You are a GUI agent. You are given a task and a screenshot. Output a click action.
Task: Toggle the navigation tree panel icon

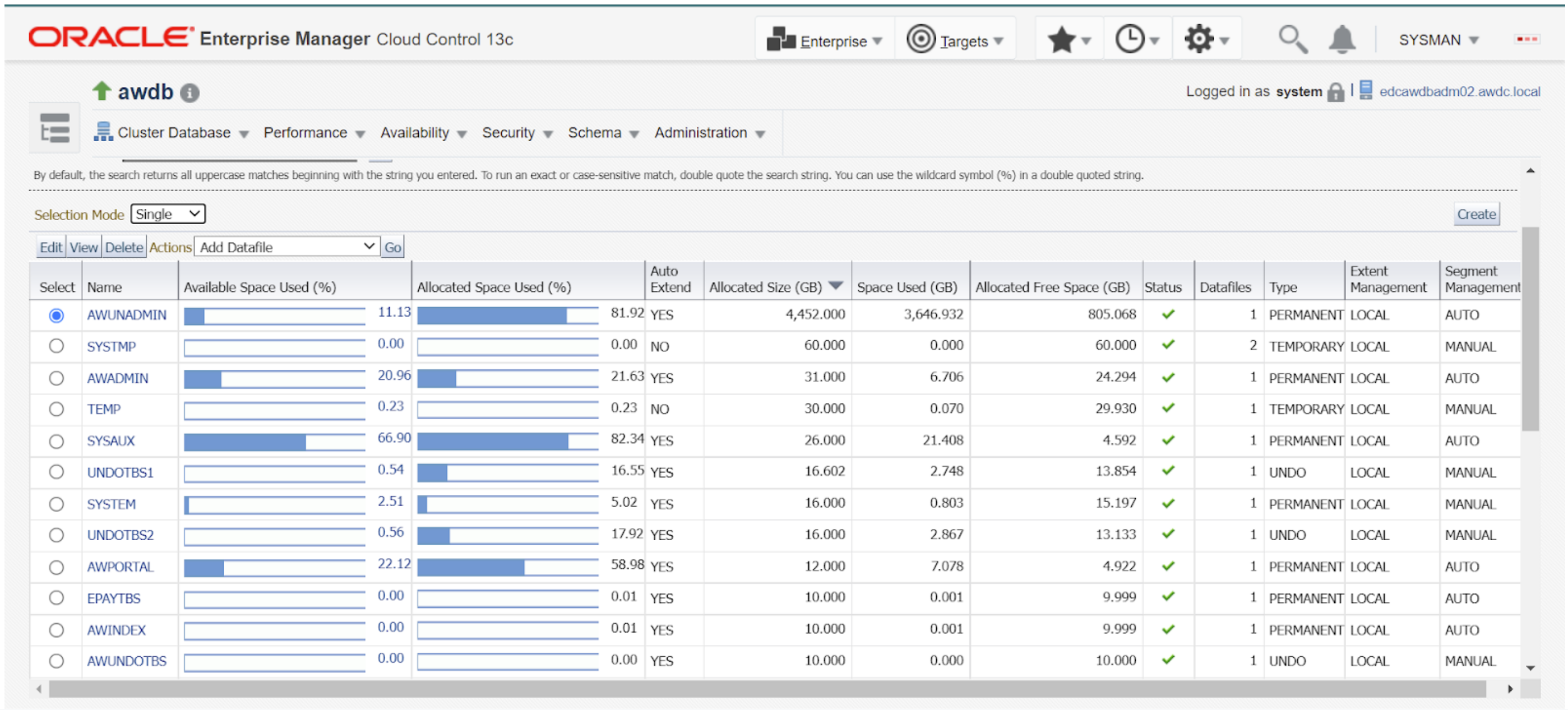pyautogui.click(x=55, y=128)
